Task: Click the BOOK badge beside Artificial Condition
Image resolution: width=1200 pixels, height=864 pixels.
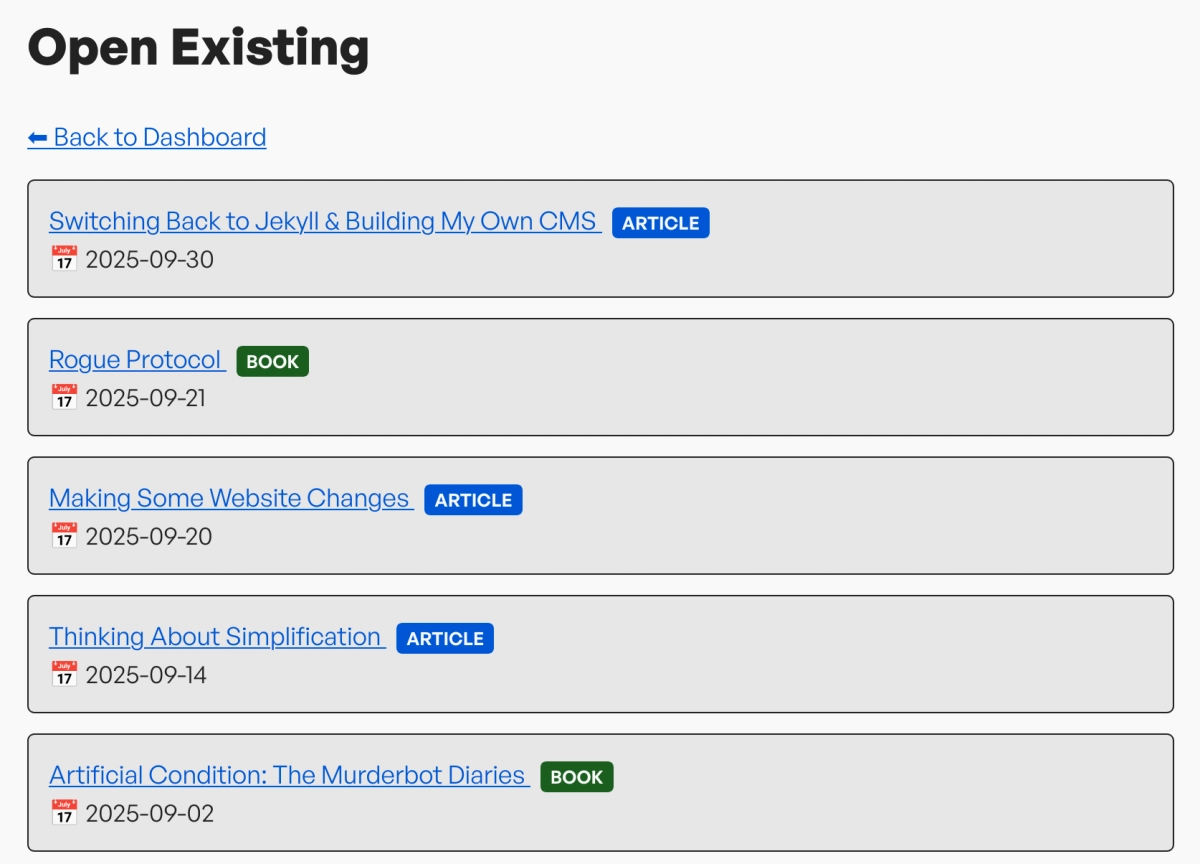Action: click(x=577, y=777)
